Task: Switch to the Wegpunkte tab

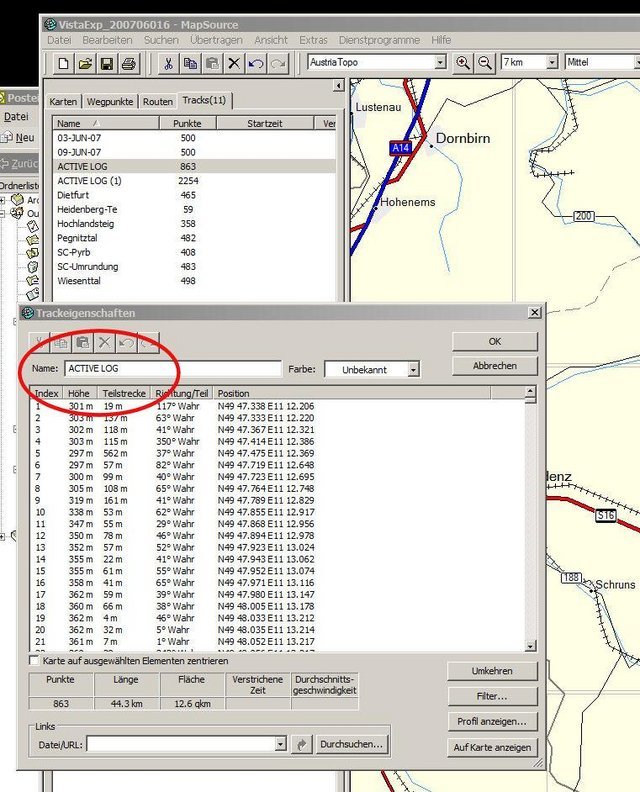Action: [110, 102]
